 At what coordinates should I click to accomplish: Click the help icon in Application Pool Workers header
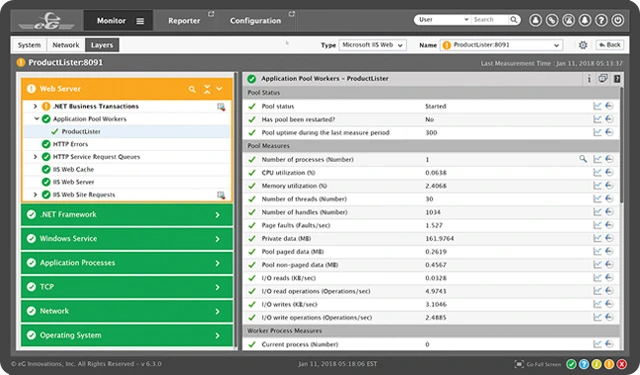click(617, 79)
